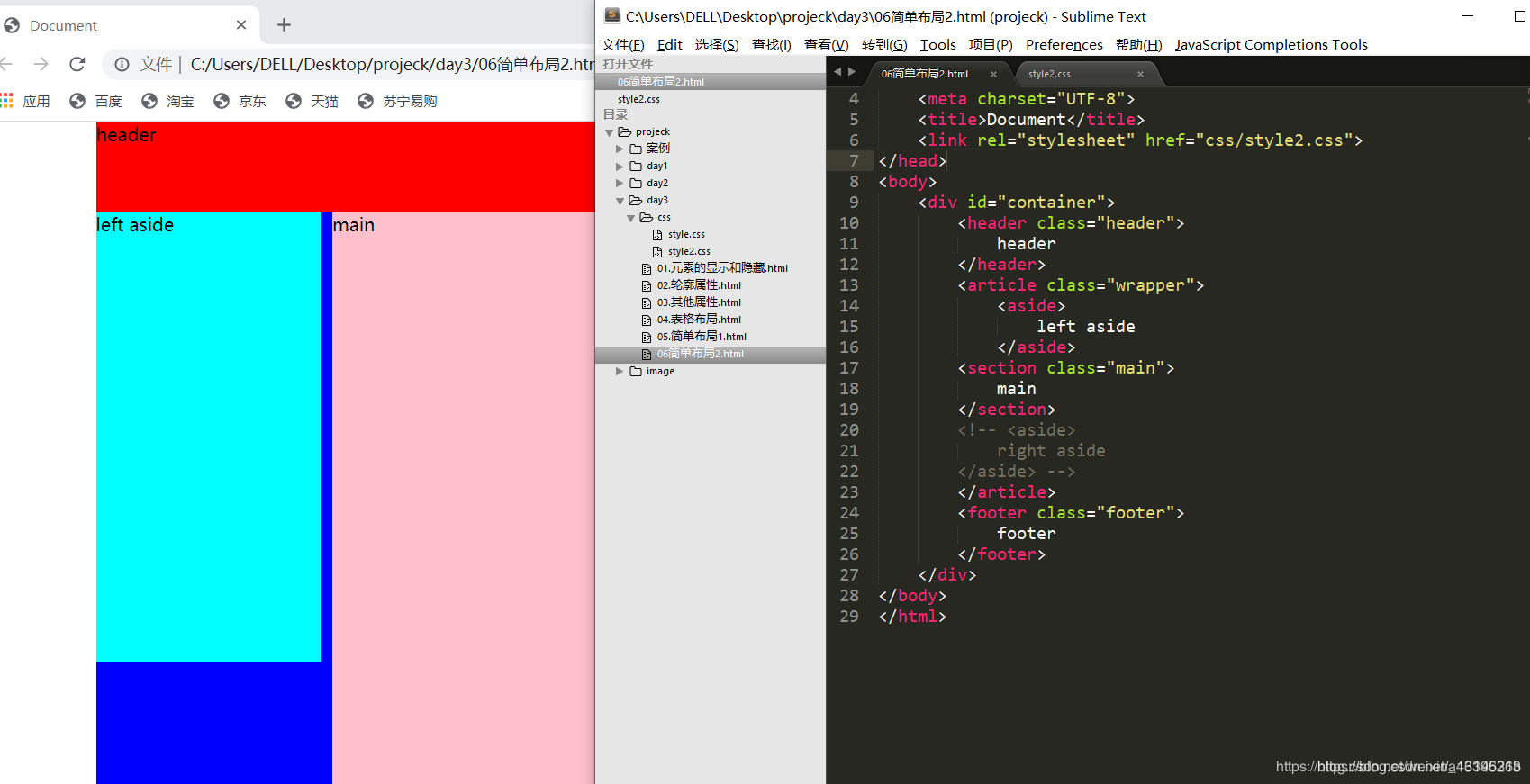The height and width of the screenshot is (784, 1530).
Task: Open 02.轮廓属性.html file
Action: pos(699,285)
